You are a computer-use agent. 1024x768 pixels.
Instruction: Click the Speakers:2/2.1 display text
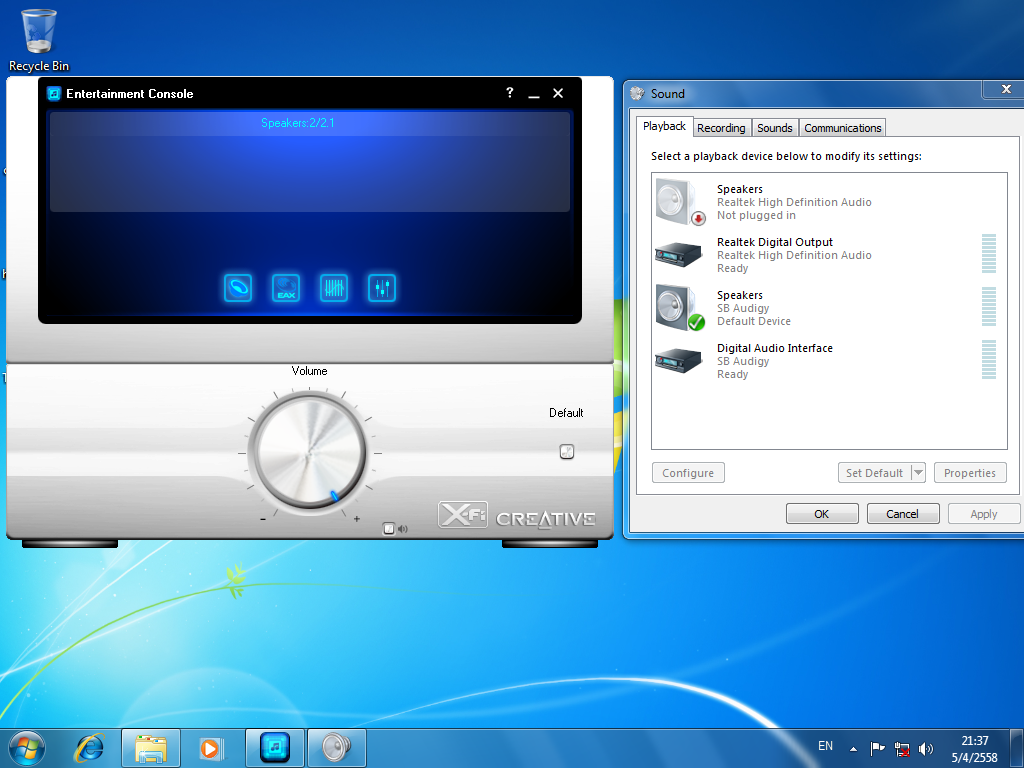click(298, 123)
